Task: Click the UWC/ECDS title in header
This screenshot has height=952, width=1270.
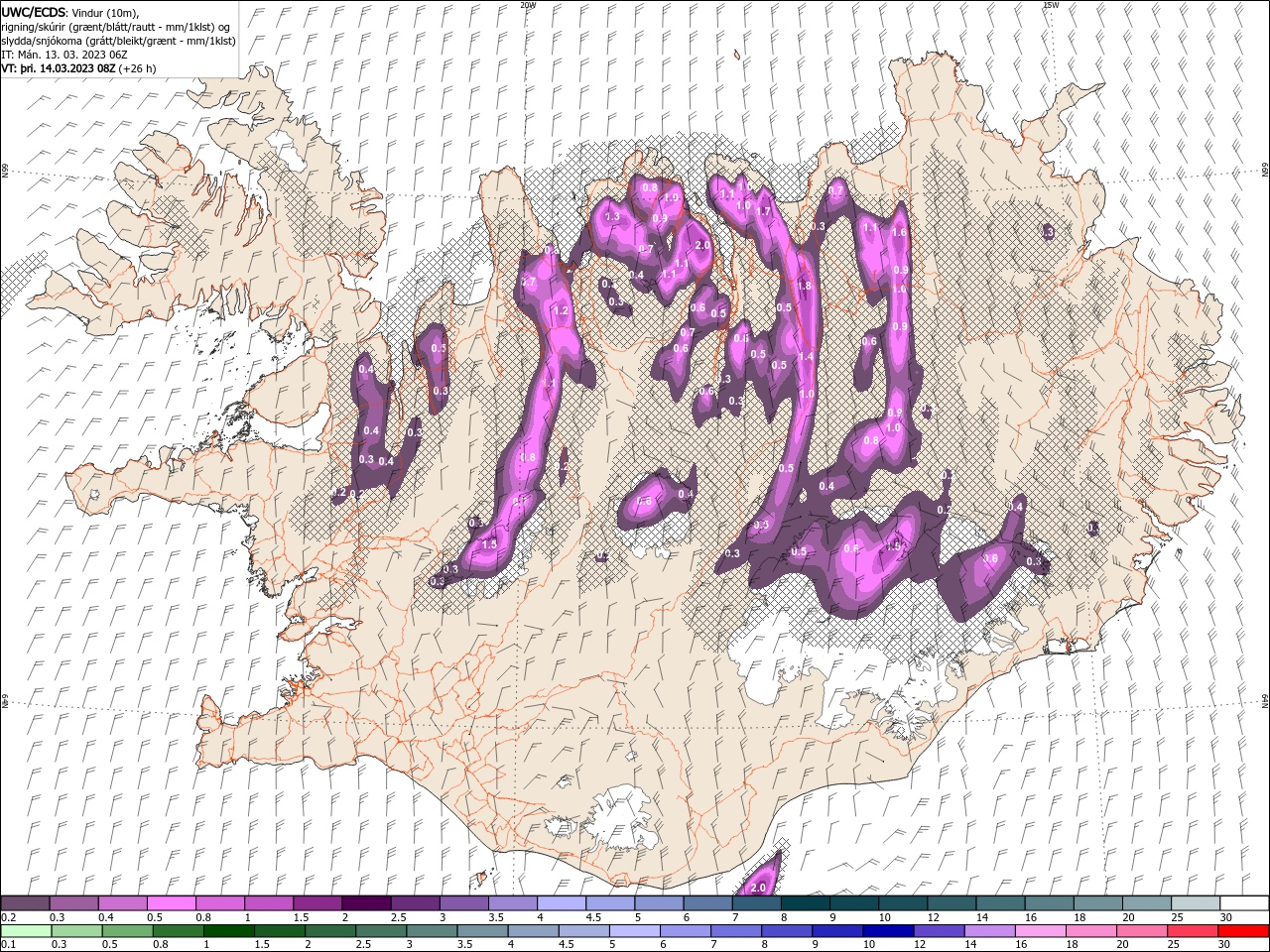Action: (x=34, y=12)
